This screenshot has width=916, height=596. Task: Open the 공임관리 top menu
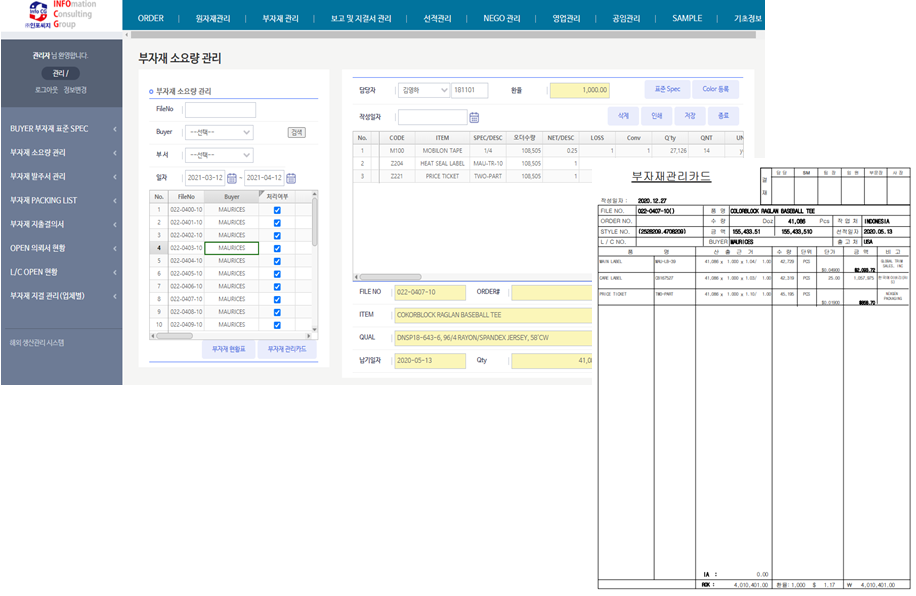pos(626,18)
